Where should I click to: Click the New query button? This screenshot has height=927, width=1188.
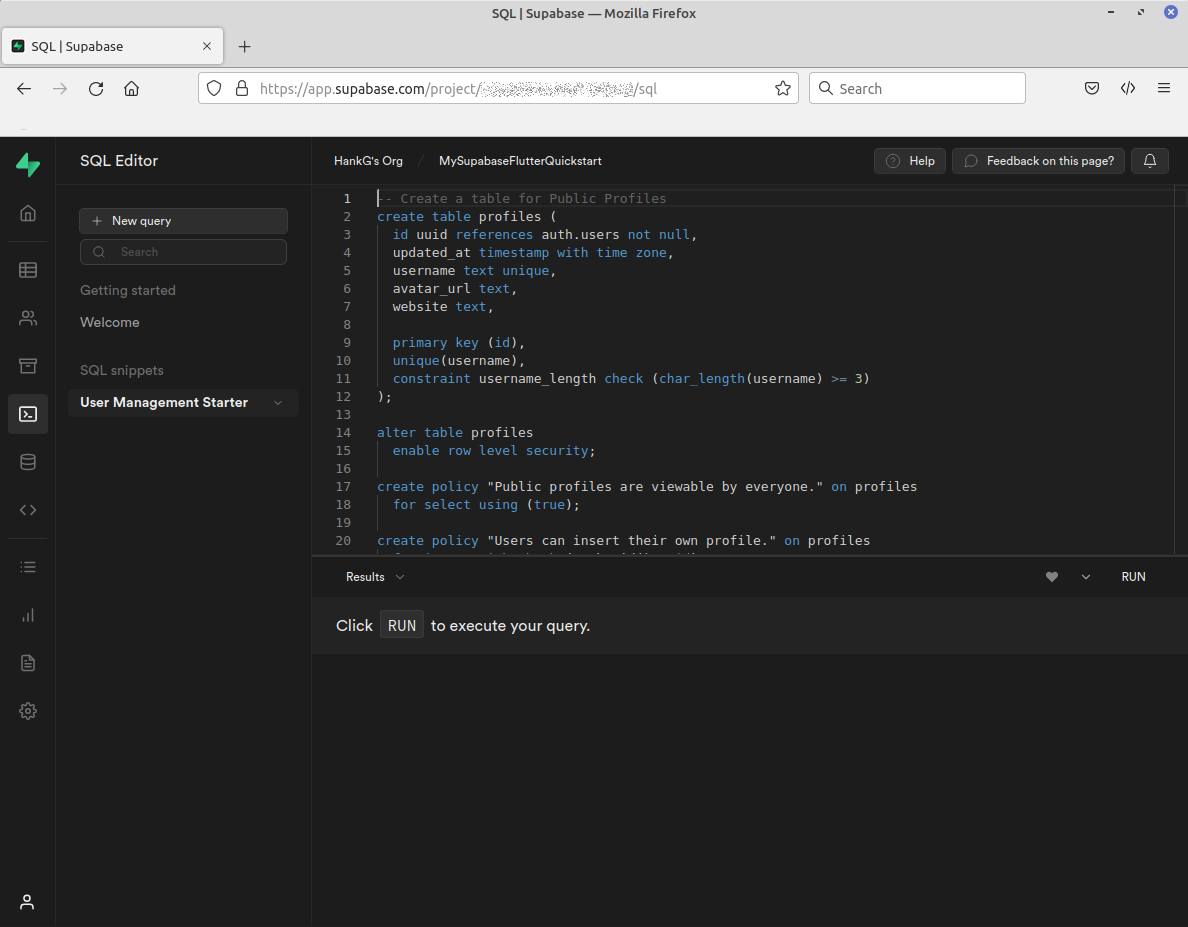[183, 221]
